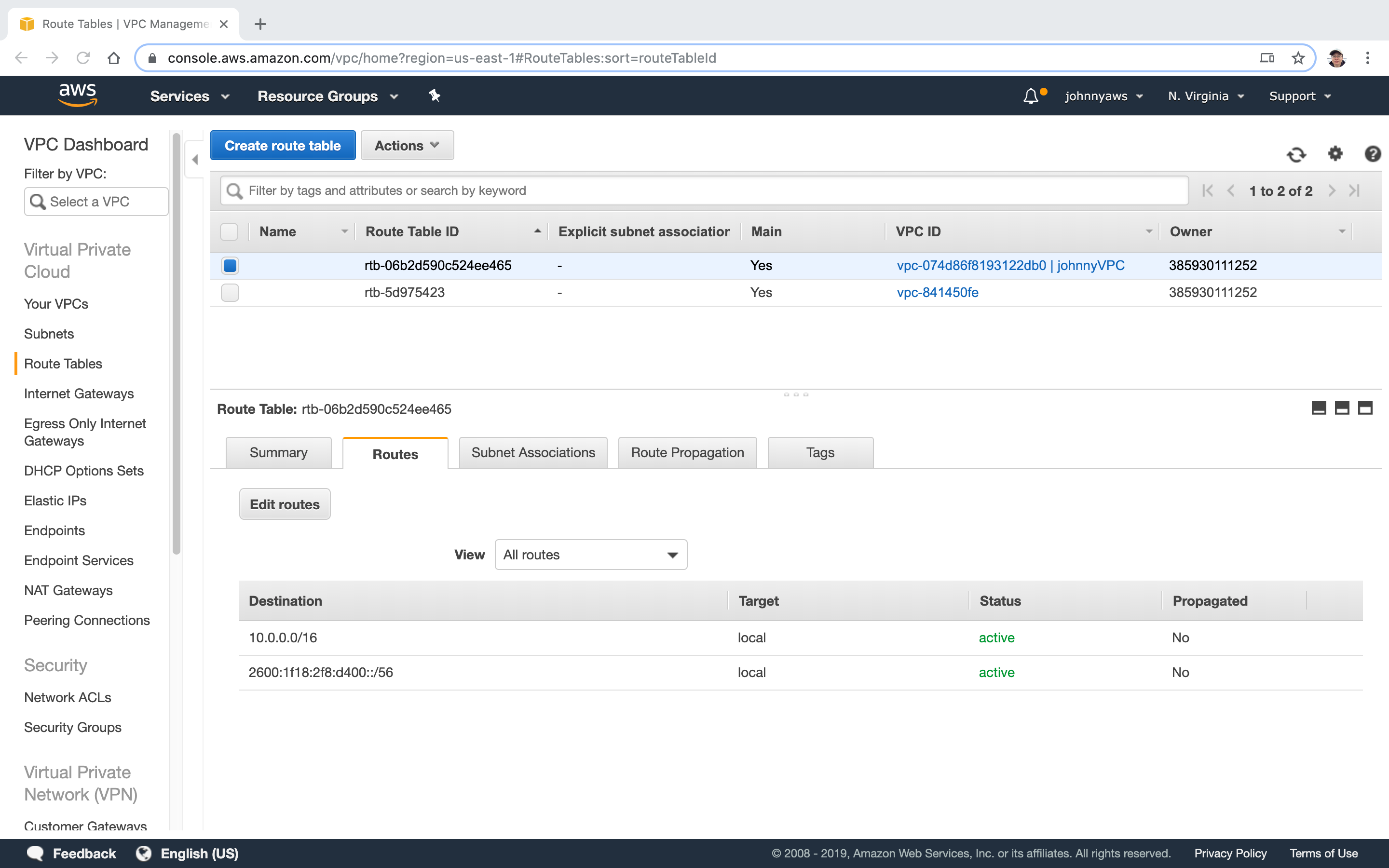Open VPC ID column filter arrow
Viewport: 1389px width, 868px height.
tap(1149, 231)
